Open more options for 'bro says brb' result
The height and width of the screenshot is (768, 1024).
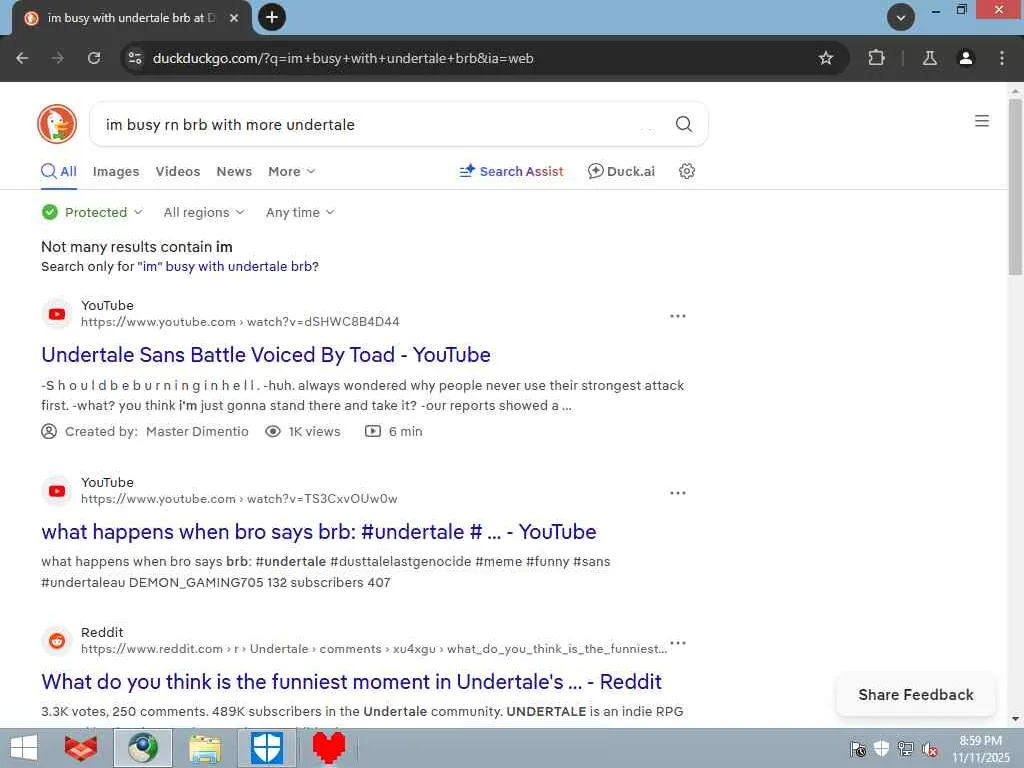click(x=678, y=493)
